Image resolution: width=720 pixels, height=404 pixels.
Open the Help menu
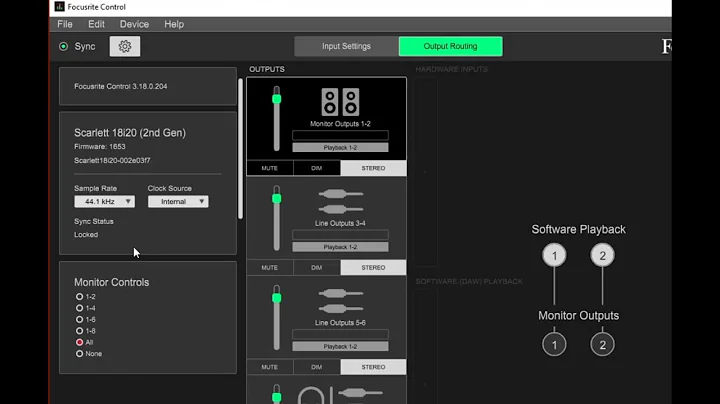(x=174, y=24)
